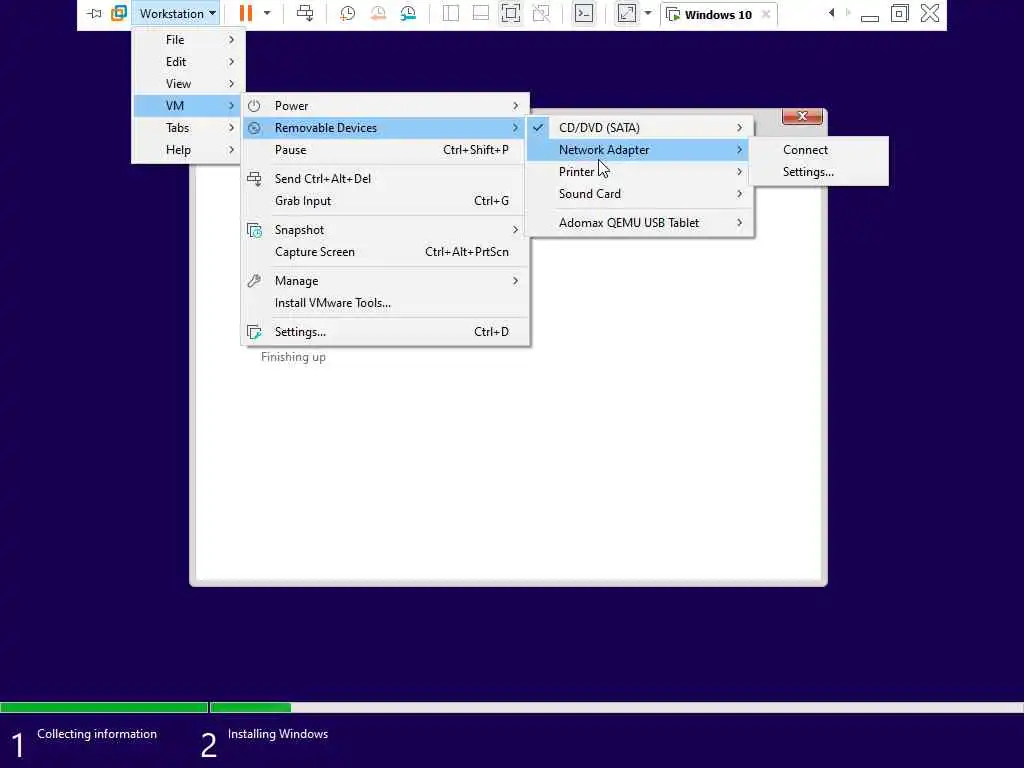Open Network Adapter Settings entry
This screenshot has height=768, width=1024.
pos(819,172)
